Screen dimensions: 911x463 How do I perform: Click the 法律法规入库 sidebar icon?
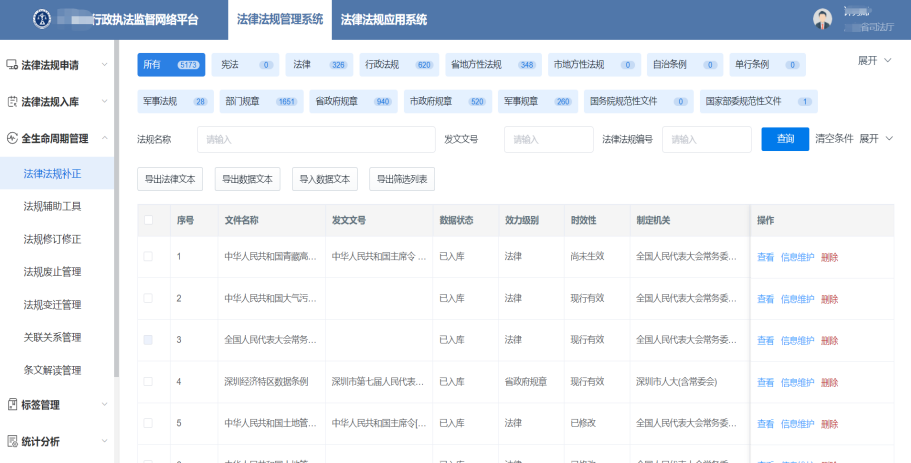pyautogui.click(x=12, y=102)
